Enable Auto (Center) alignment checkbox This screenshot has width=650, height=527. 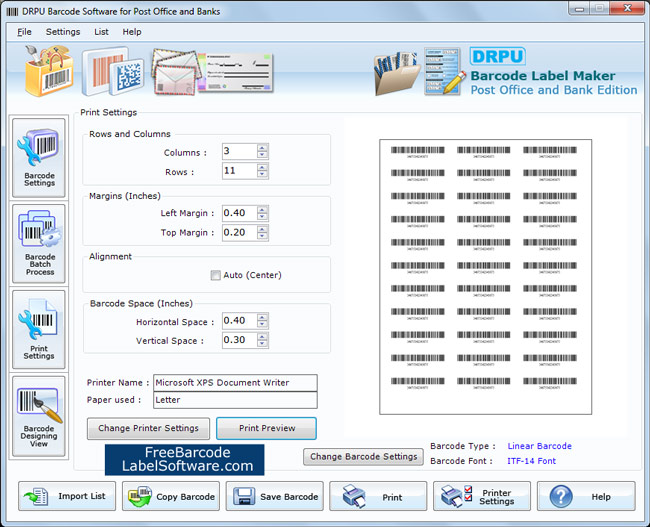click(216, 275)
